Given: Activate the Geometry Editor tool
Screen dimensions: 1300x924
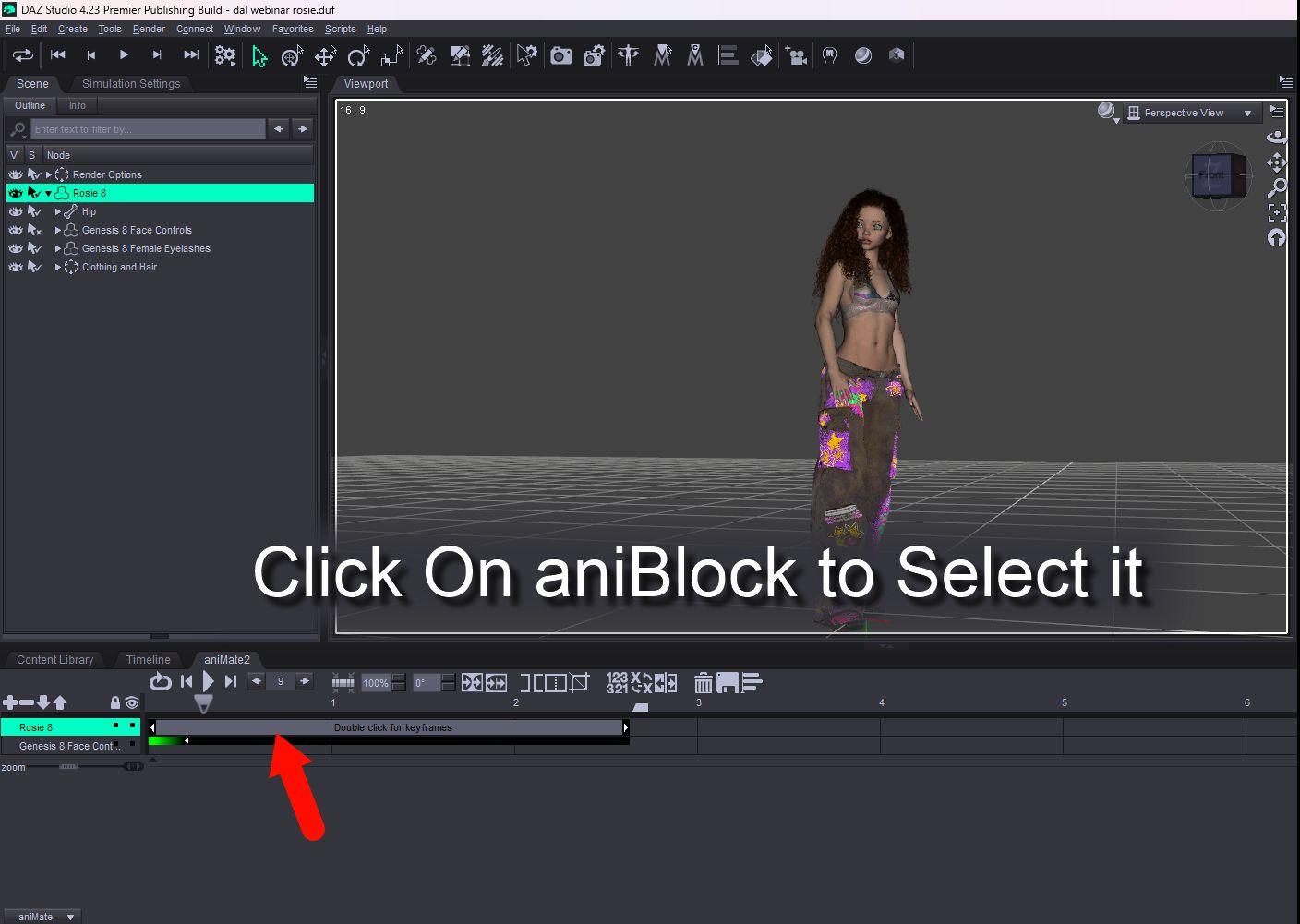Looking at the screenshot, I should click(460, 56).
